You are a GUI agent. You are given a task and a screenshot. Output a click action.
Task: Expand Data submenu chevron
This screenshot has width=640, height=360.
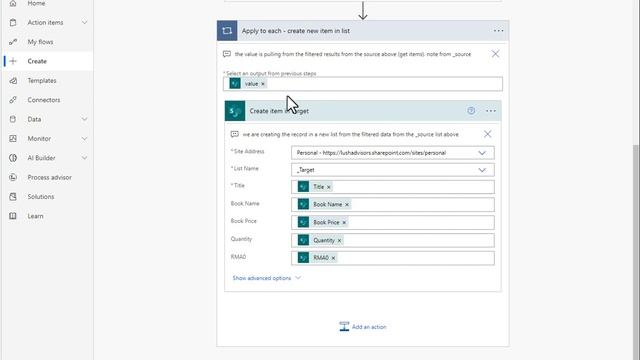tap(84, 119)
